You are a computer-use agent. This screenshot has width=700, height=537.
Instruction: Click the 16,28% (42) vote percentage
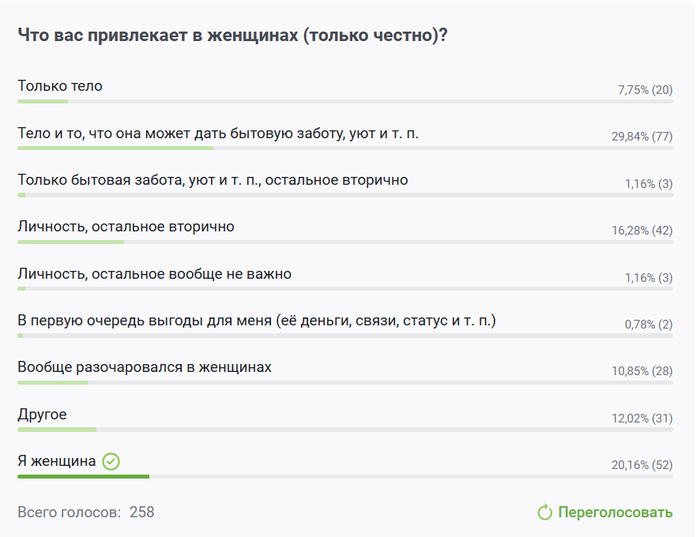(642, 231)
